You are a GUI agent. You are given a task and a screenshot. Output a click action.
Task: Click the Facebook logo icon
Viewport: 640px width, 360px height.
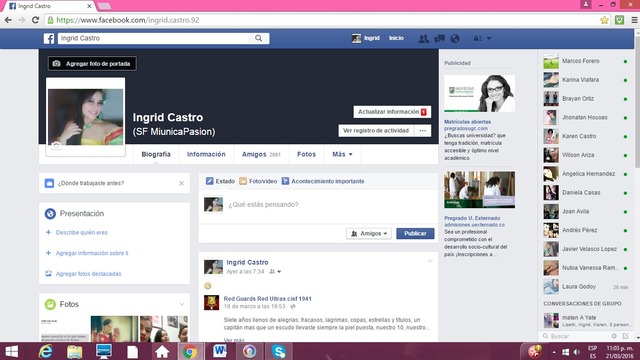pos(49,38)
